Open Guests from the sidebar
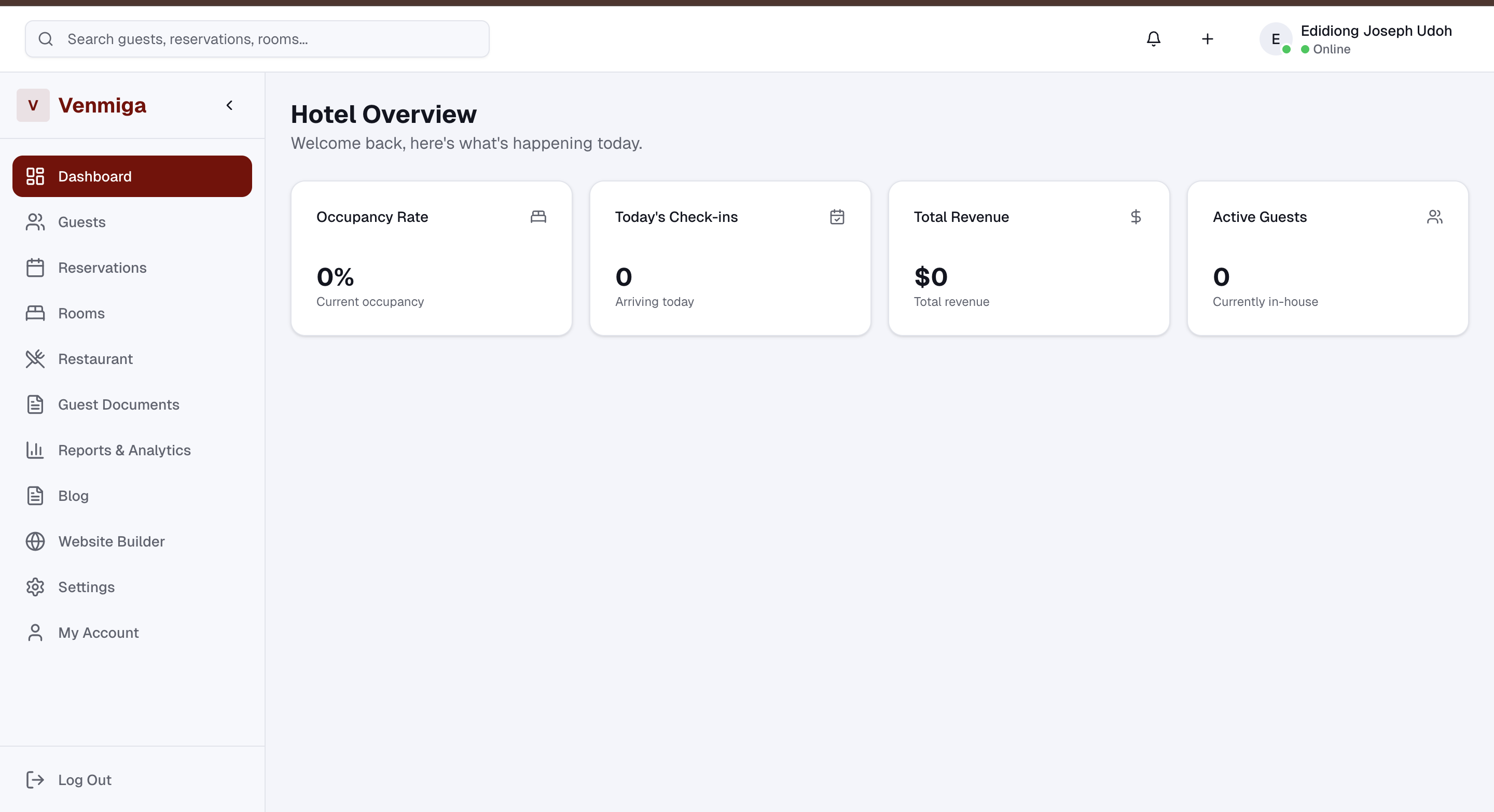 82,222
